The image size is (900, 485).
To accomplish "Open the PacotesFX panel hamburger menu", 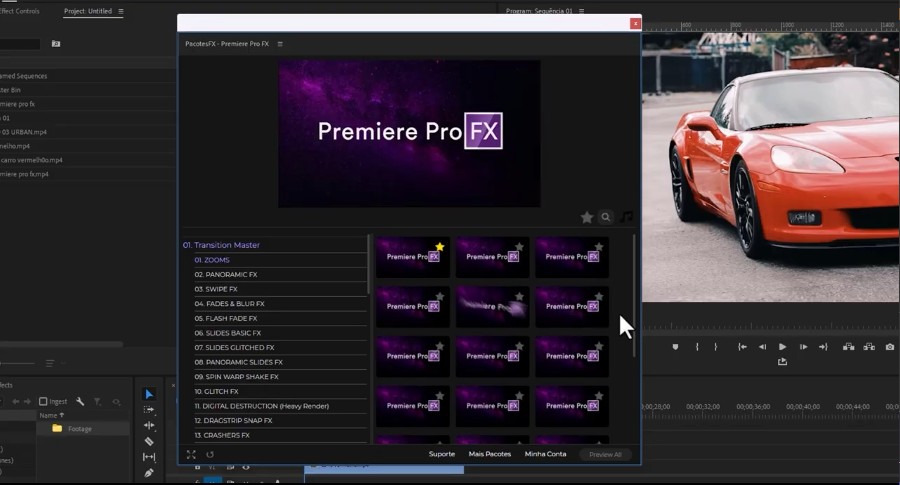I will (x=280, y=44).
